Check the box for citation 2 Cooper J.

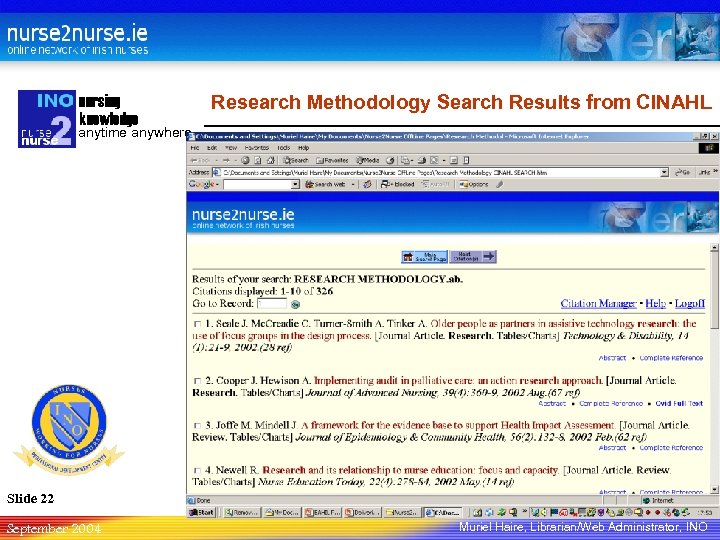197,381
